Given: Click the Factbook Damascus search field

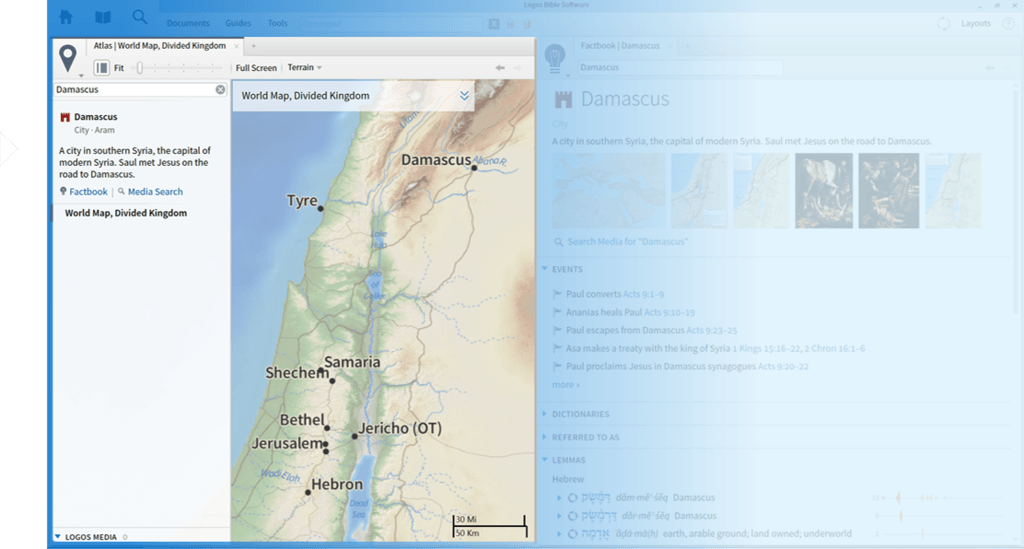Looking at the screenshot, I should (680, 67).
